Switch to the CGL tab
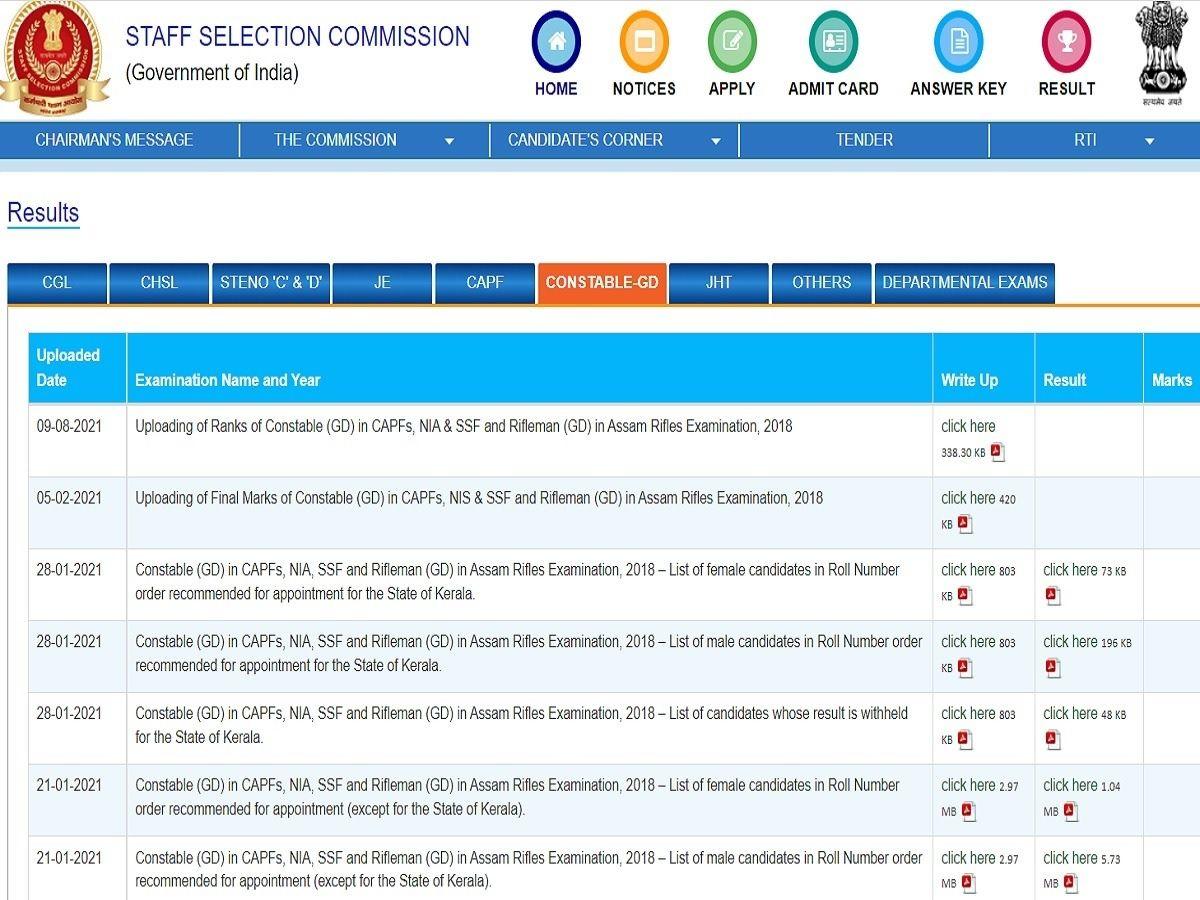Screen dimensions: 1200x900 (x=57, y=283)
